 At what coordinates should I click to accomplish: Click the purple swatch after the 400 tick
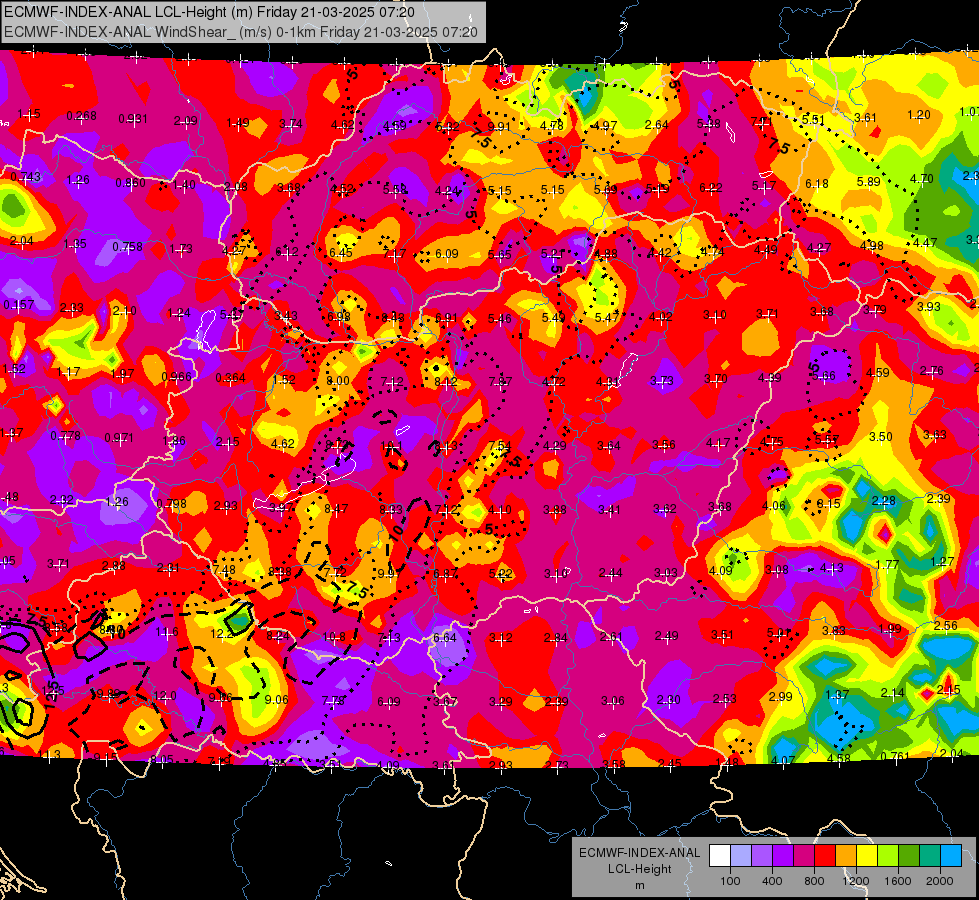pos(783,856)
